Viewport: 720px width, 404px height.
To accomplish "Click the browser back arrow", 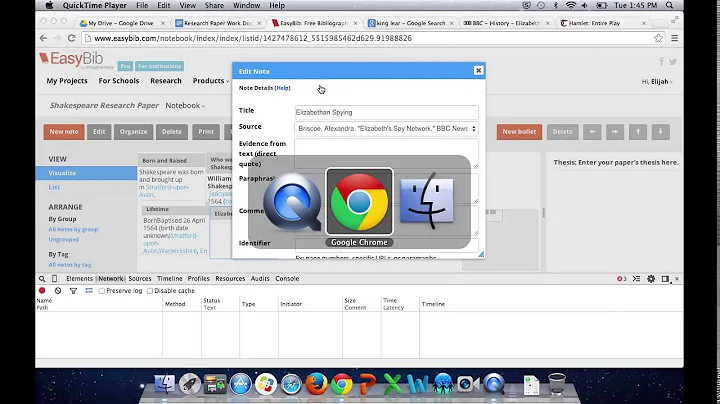I will pos(44,38).
